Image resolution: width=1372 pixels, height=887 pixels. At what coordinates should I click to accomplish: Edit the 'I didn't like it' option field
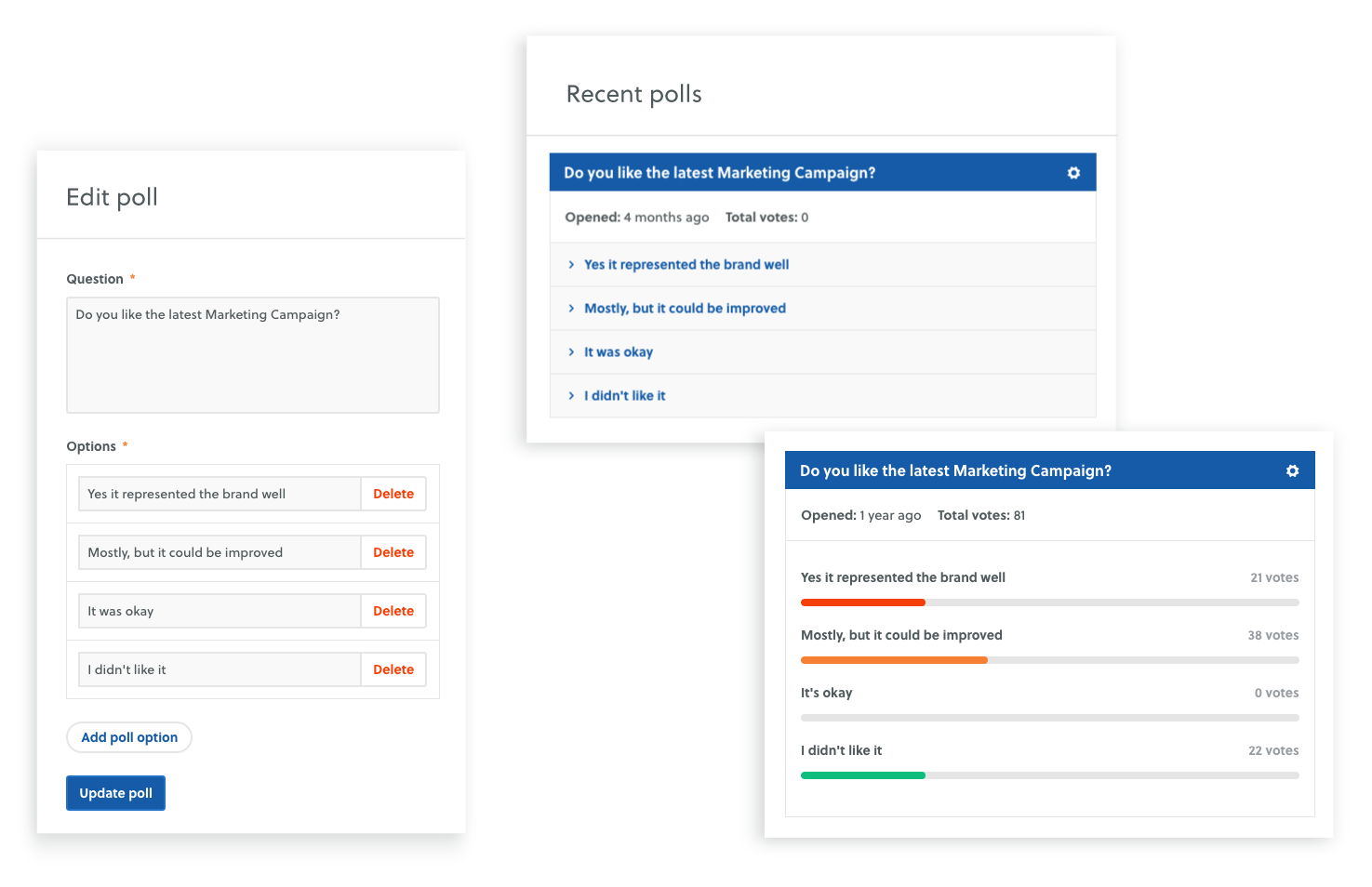(x=220, y=670)
